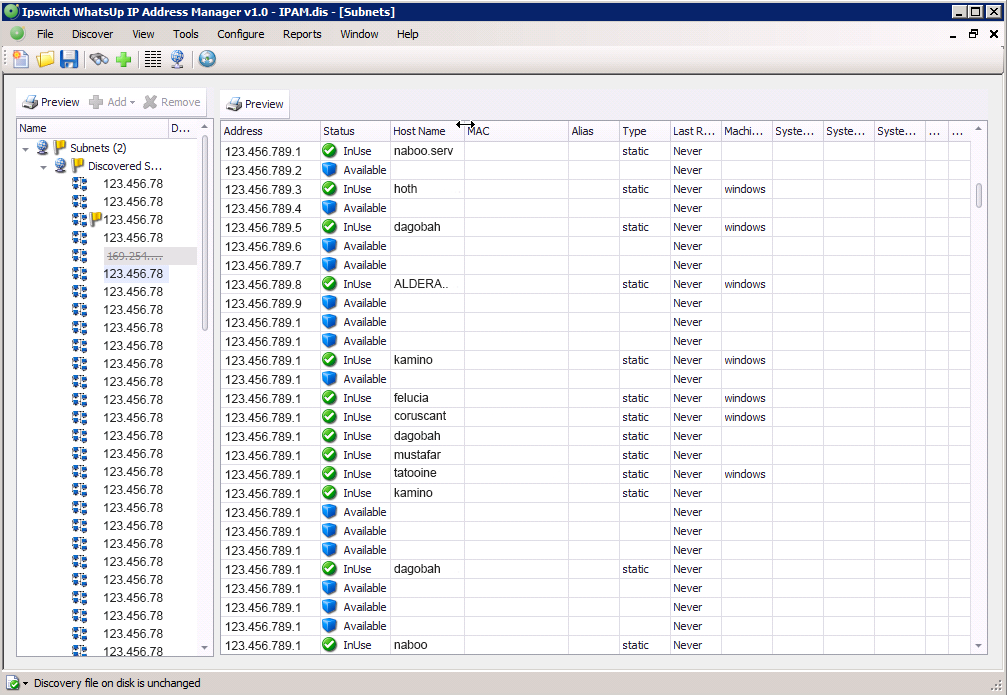
Task: Click the InUse checkmark icon for hoth
Action: (x=329, y=189)
